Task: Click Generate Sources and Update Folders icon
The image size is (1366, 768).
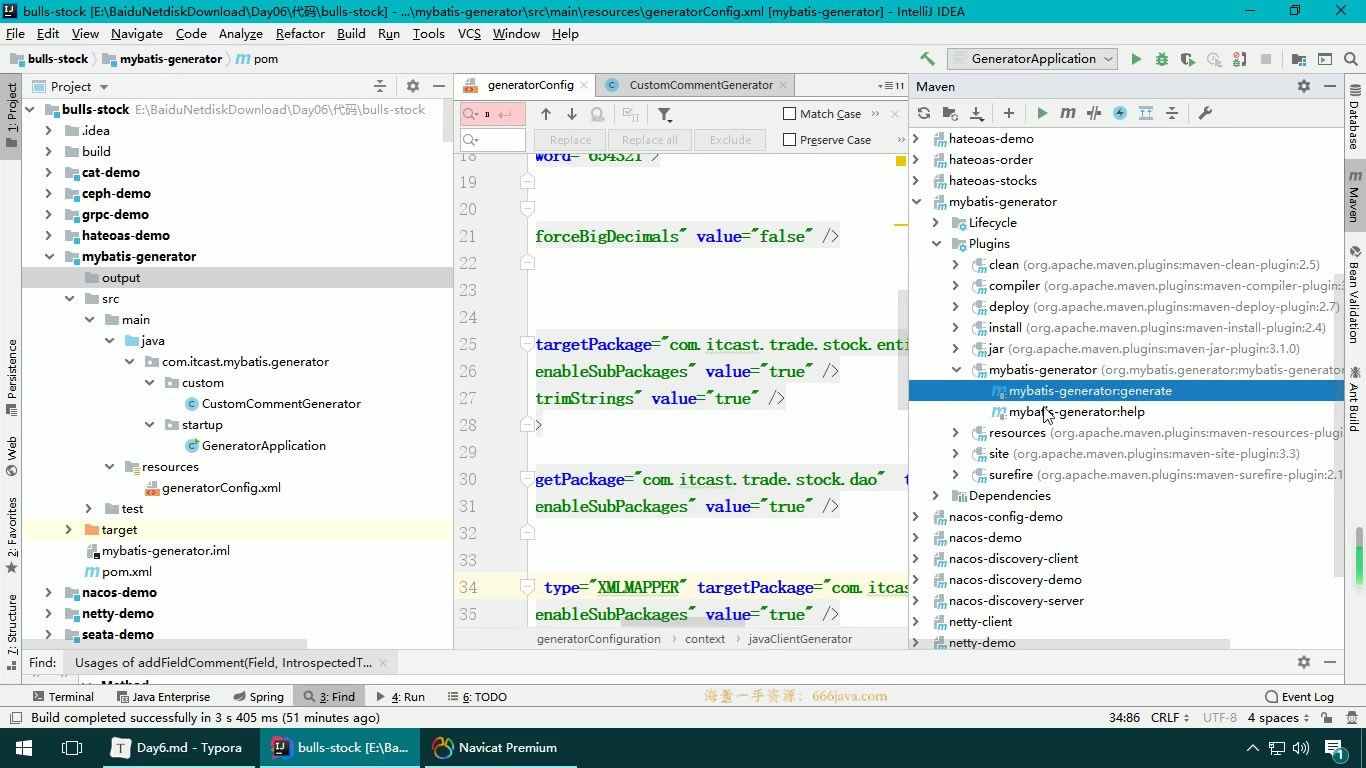Action: [x=950, y=113]
